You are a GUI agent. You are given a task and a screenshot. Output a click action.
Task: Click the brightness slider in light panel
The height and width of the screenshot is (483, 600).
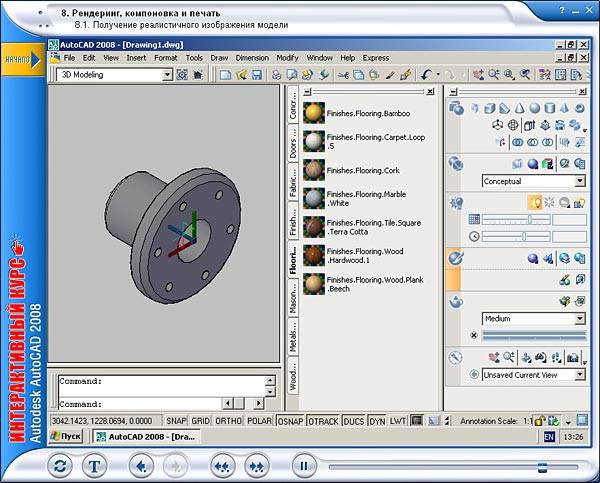530,219
